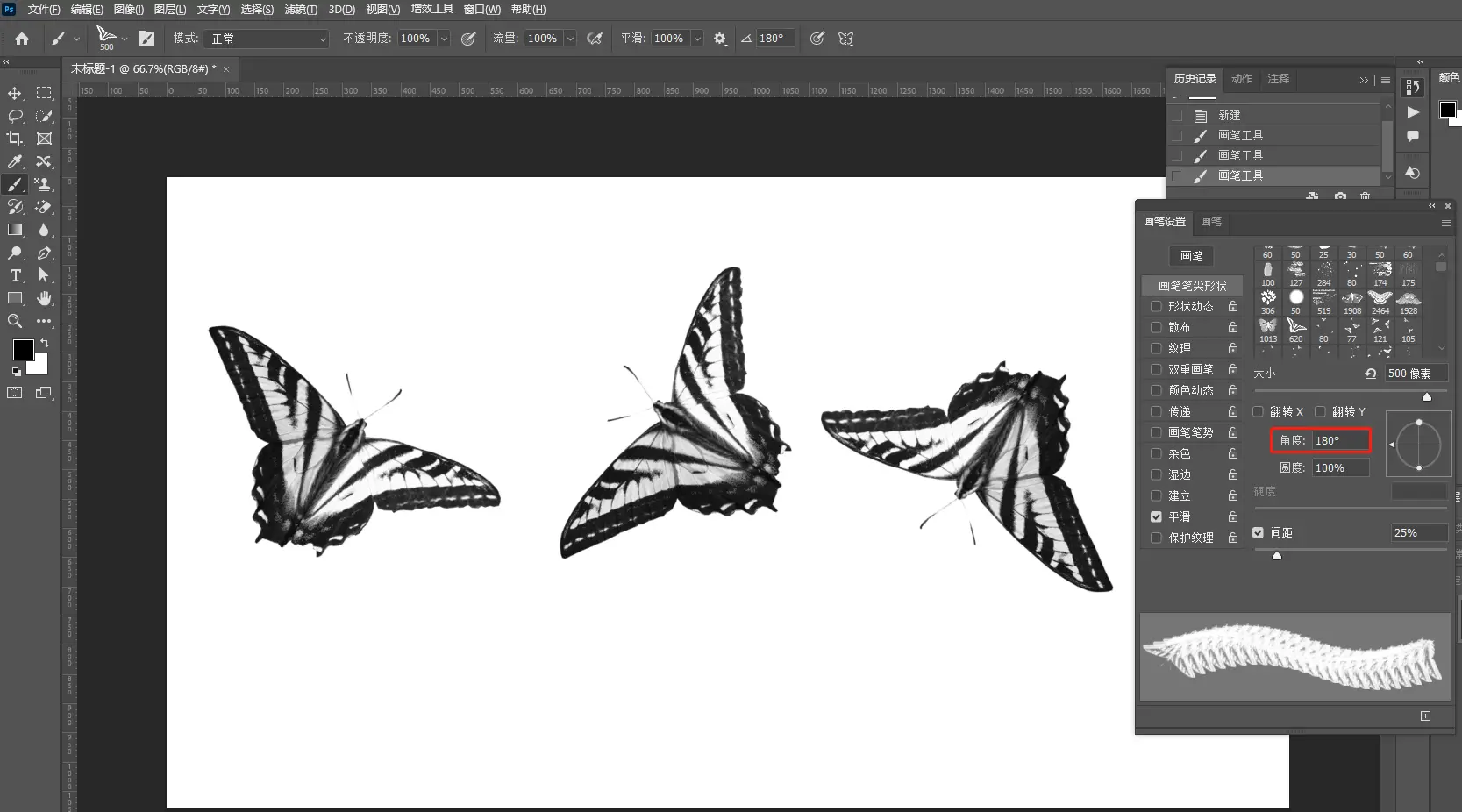
Task: Expand the 不透明度 opacity dropdown arrow
Action: click(444, 39)
